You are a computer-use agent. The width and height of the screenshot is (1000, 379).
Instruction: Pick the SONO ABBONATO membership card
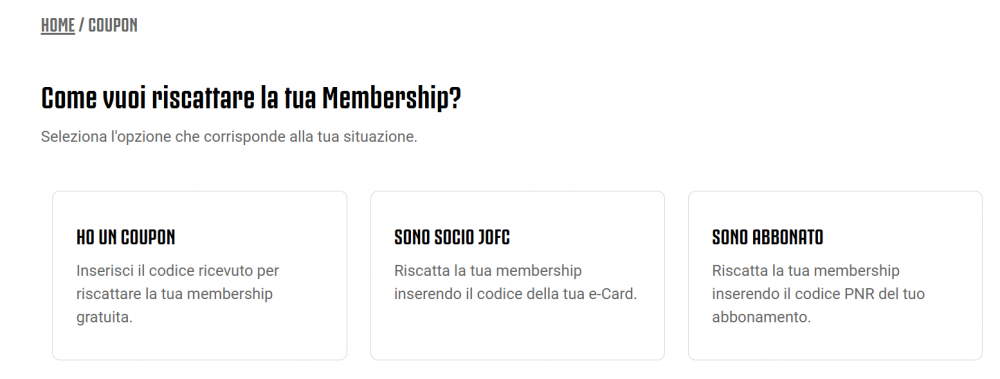point(835,276)
